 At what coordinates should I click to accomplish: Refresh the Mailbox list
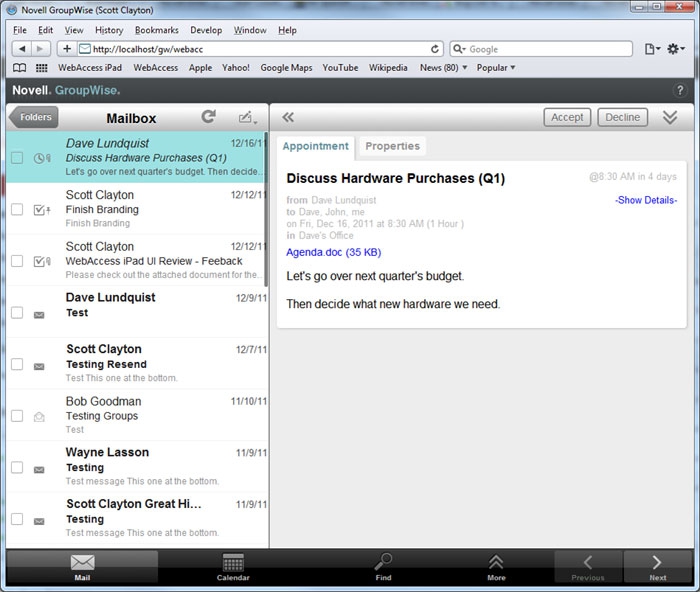208,117
